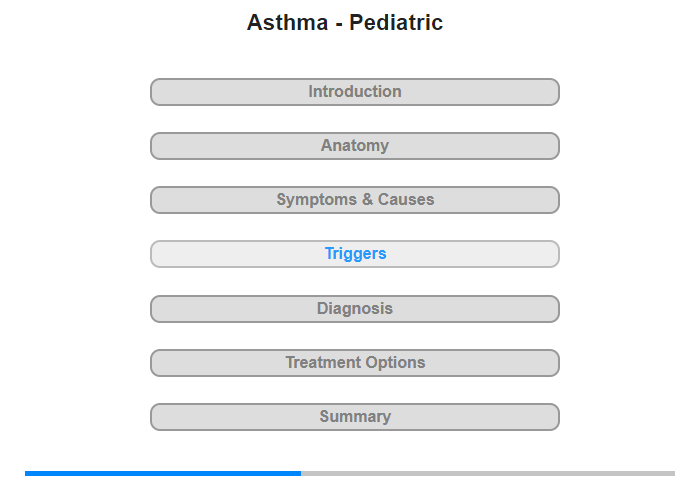Open the Introduction section

(x=355, y=92)
